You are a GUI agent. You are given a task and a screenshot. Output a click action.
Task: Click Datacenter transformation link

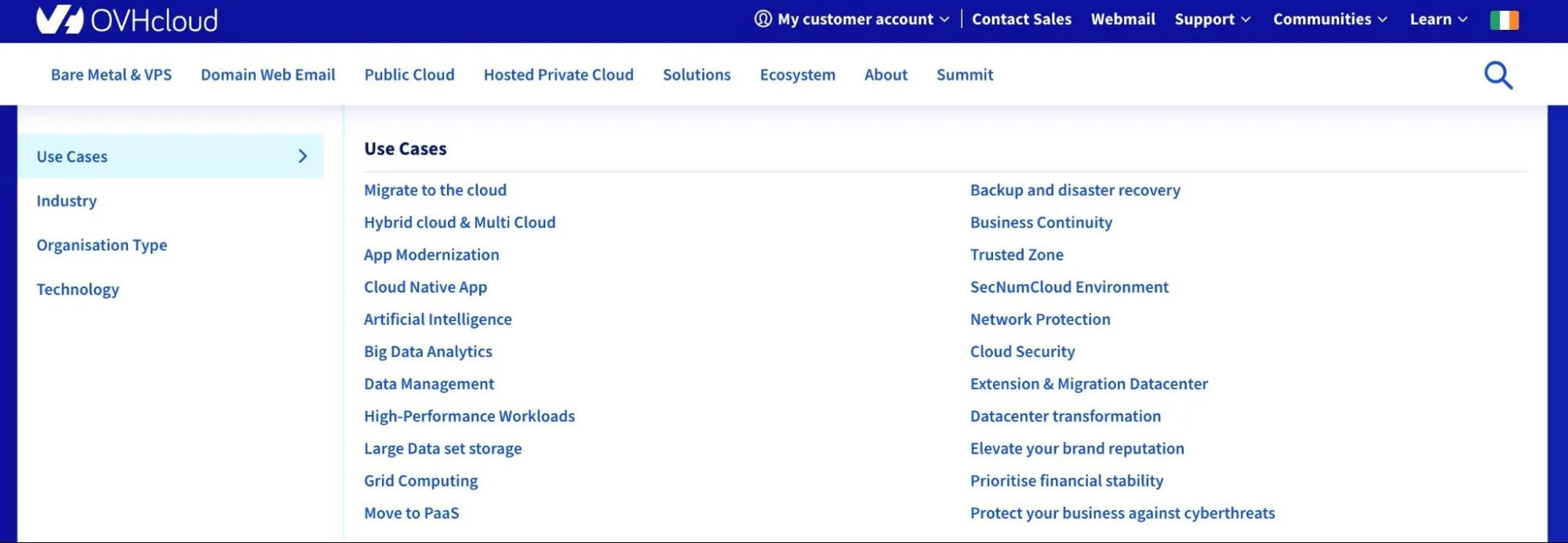click(1065, 416)
